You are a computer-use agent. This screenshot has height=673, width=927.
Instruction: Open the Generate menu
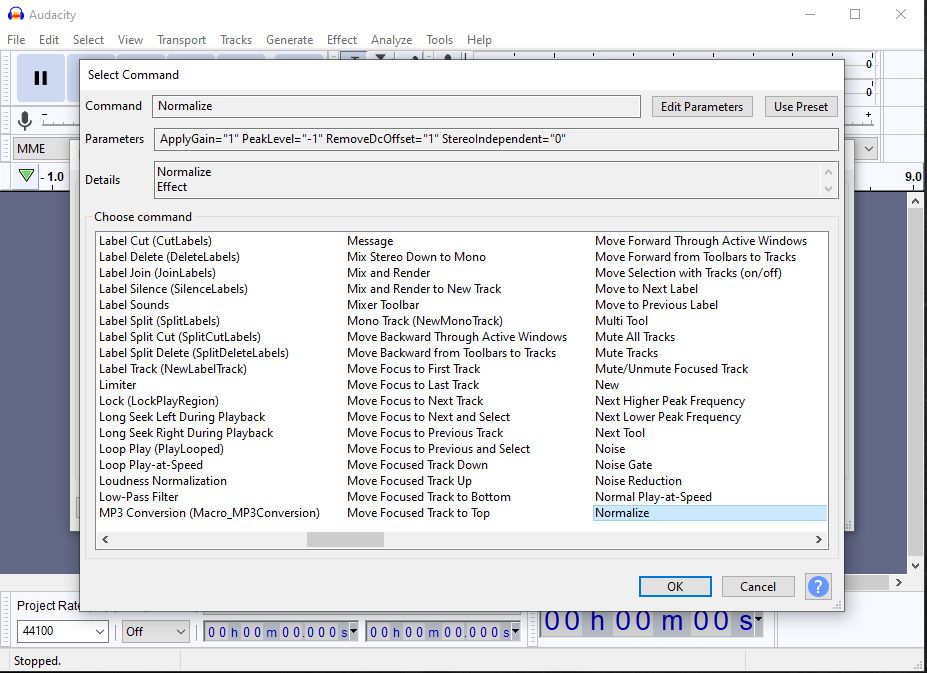click(x=289, y=40)
